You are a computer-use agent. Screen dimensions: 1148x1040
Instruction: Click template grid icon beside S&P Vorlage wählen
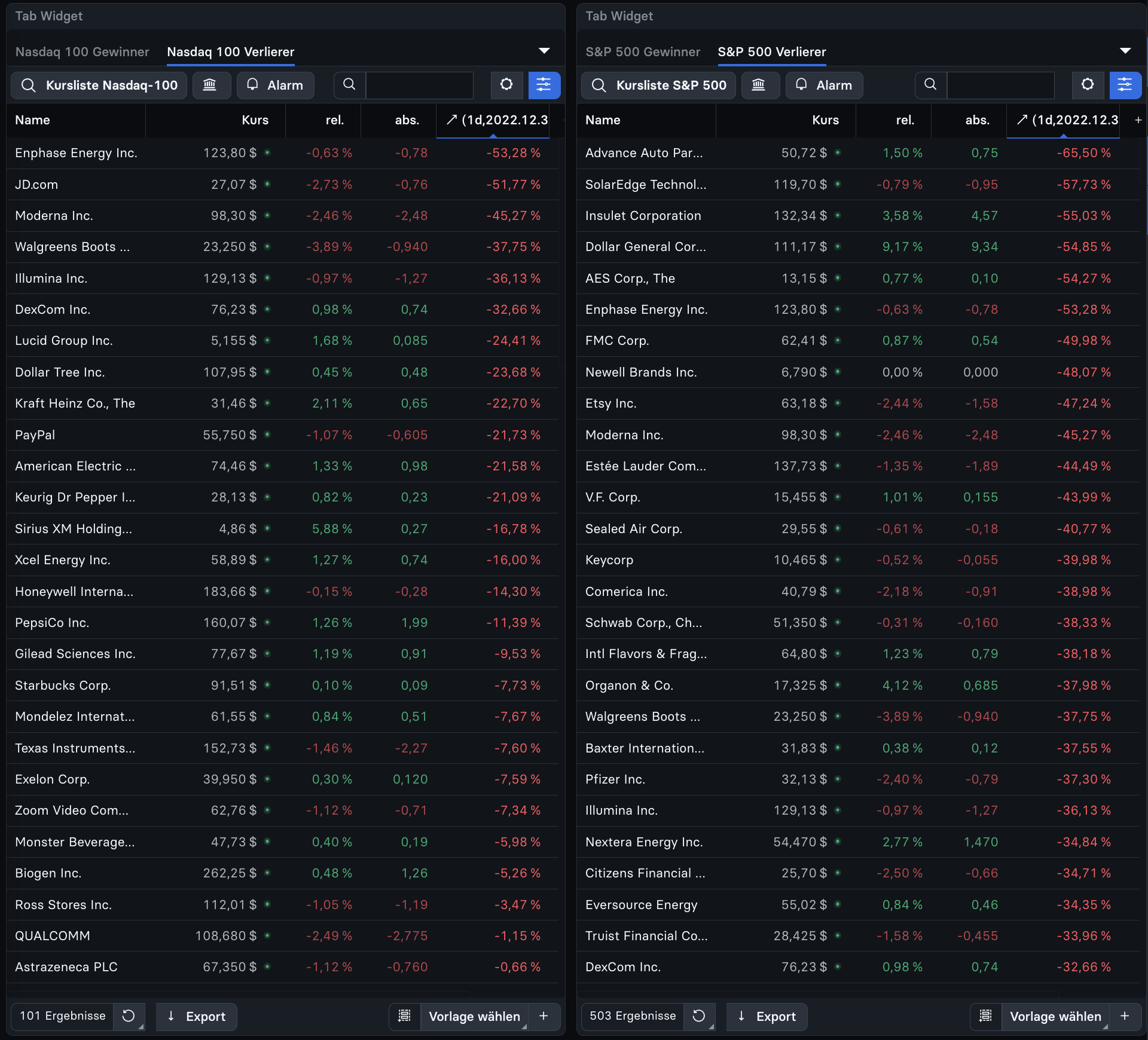[986, 1016]
